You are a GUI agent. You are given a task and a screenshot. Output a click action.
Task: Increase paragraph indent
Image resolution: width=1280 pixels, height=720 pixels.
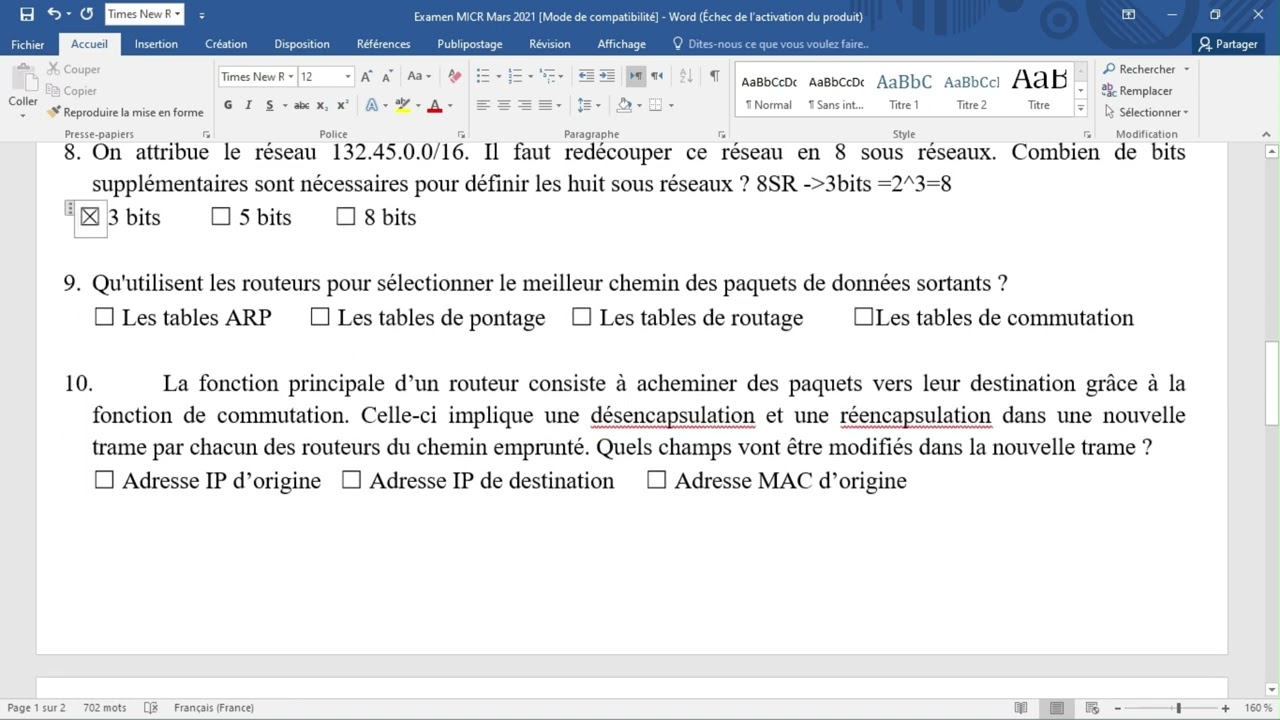pos(607,76)
